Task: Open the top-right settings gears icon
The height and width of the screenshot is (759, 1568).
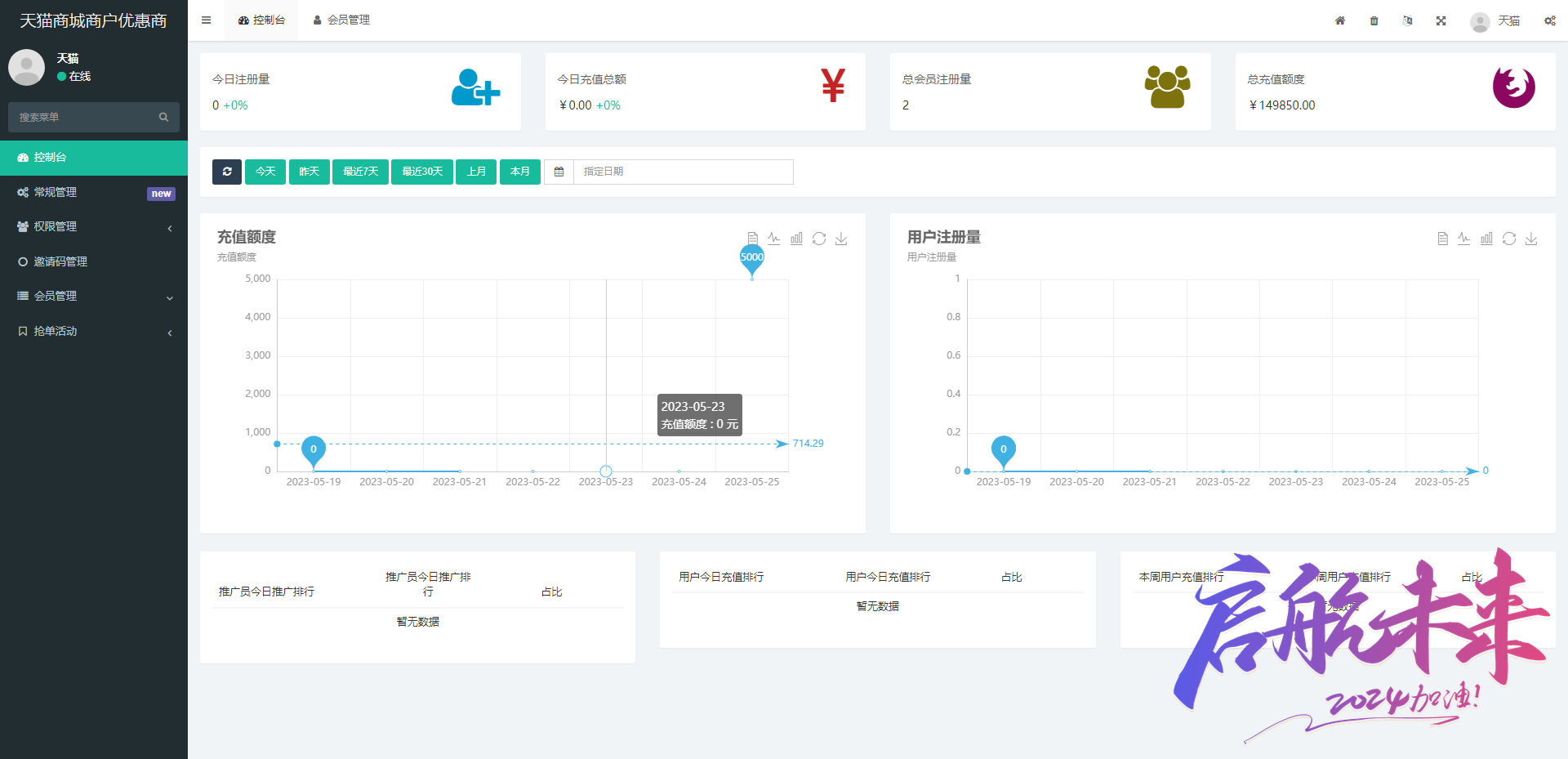Action: point(1549,20)
